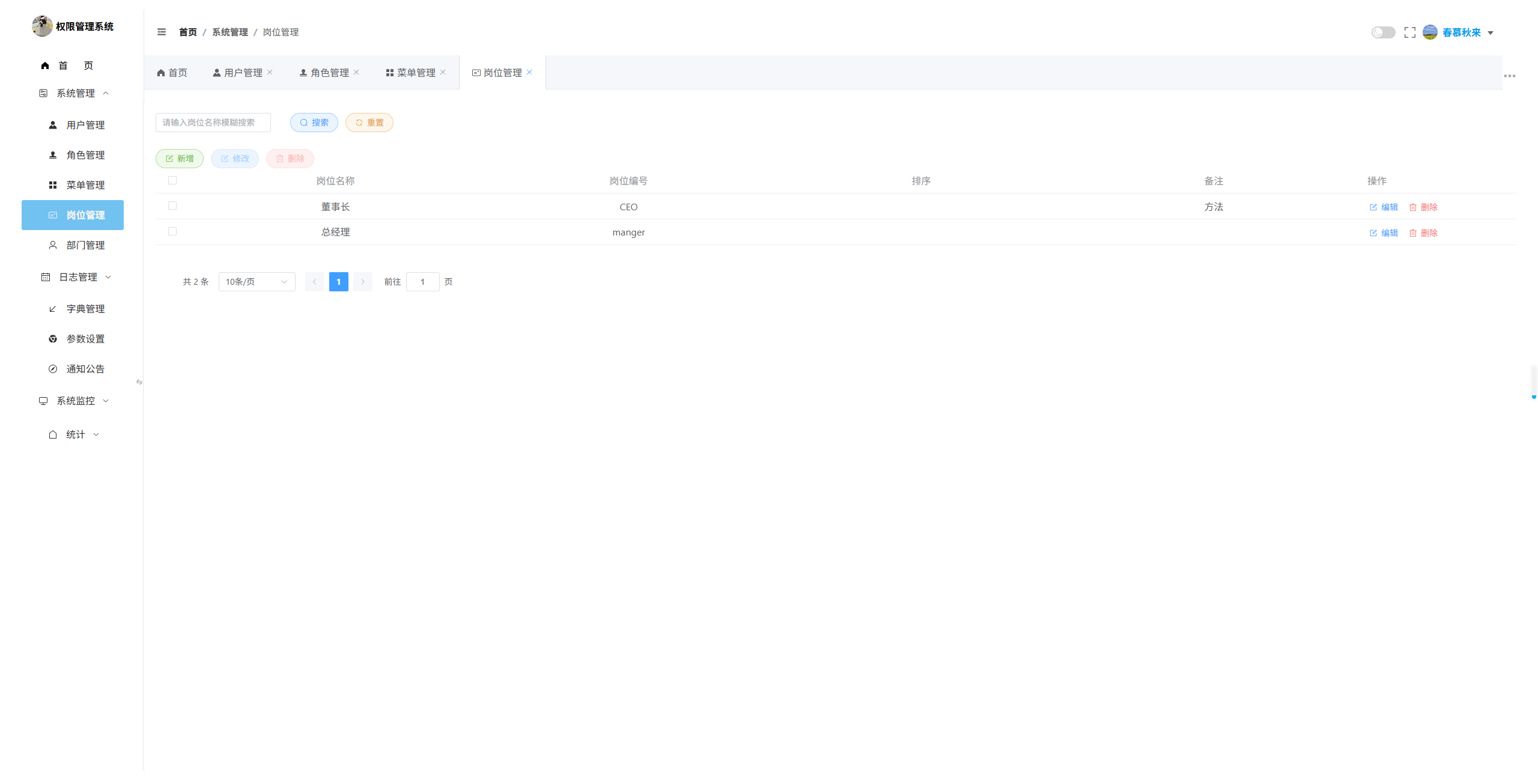Click the edit icon in 总经理 row
Image resolution: width=1538 pixels, height=784 pixels.
coord(1373,233)
